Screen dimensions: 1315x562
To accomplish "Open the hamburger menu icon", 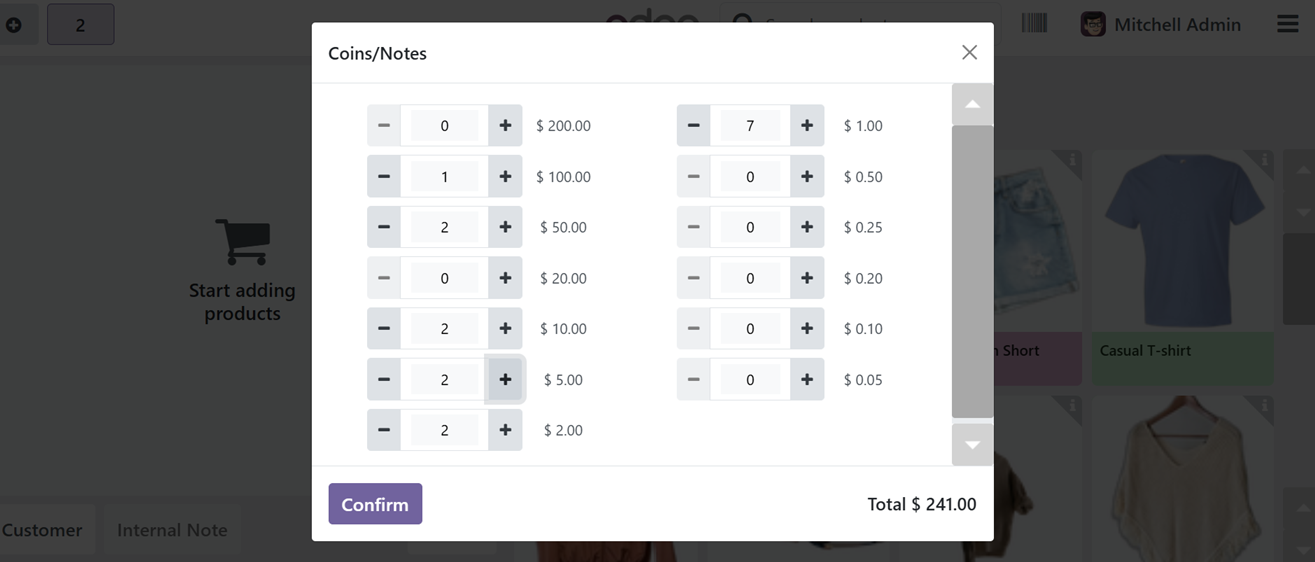I will coord(1288,23).
